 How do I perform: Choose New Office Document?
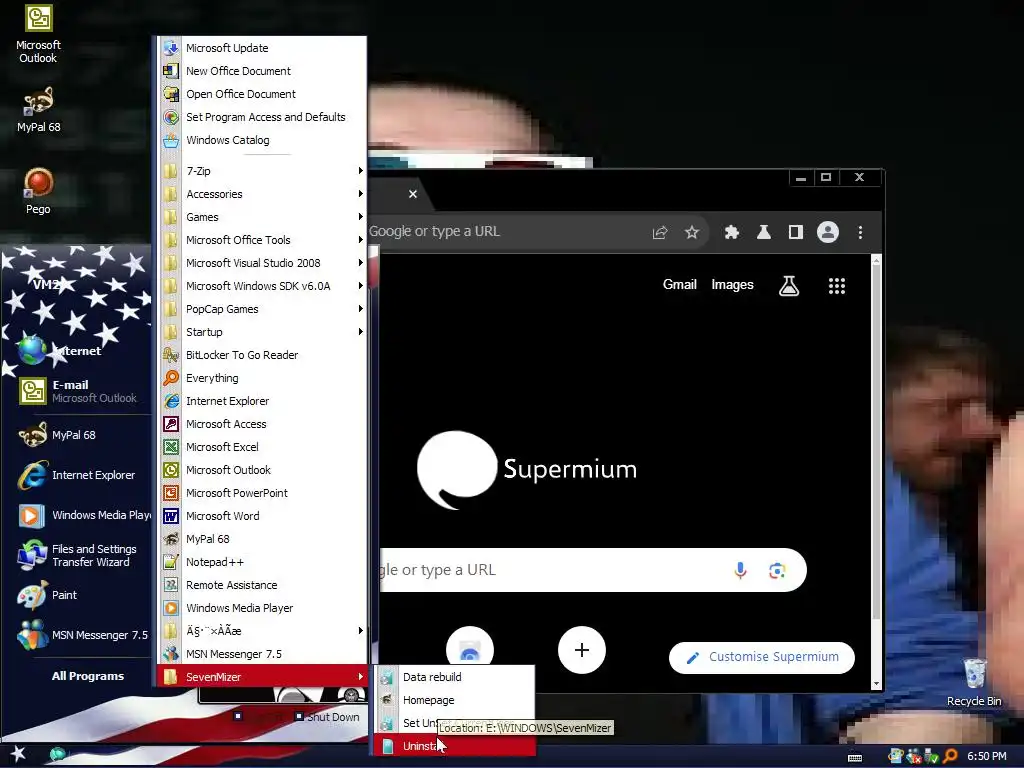pos(262,71)
